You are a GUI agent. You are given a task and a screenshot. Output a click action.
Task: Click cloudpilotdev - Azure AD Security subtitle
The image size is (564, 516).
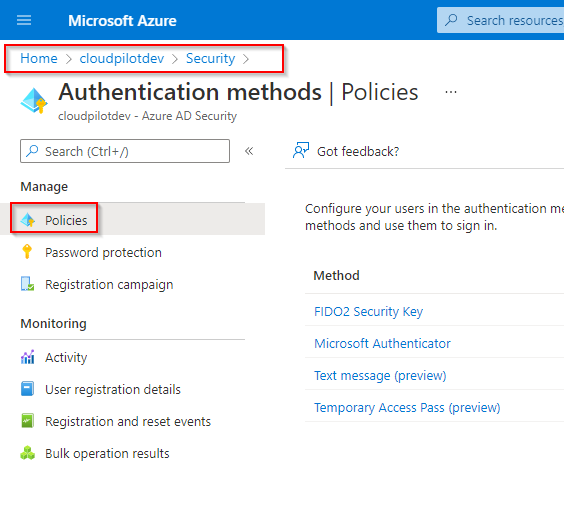pyautogui.click(x=147, y=116)
